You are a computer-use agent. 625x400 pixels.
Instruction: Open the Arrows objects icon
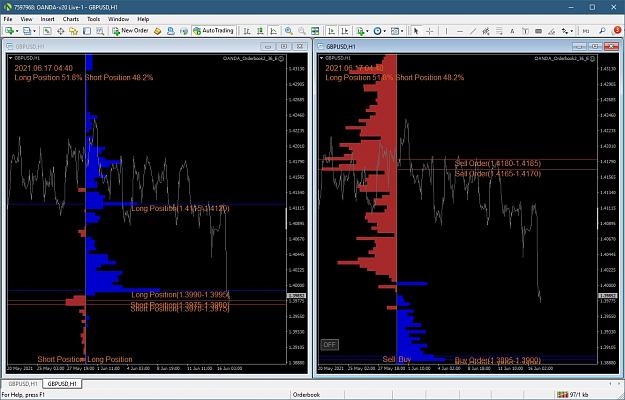(x=564, y=31)
